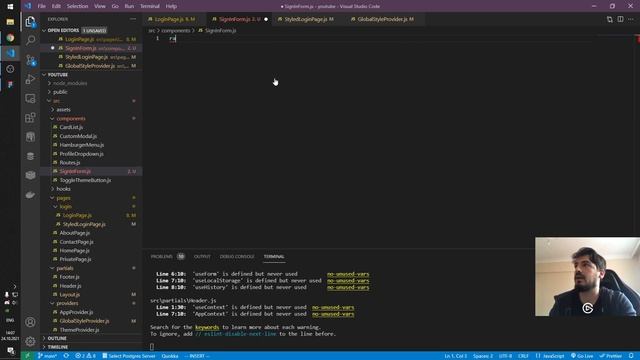Select Postgres Server in status bar
The image size is (640, 360).
[129, 356]
